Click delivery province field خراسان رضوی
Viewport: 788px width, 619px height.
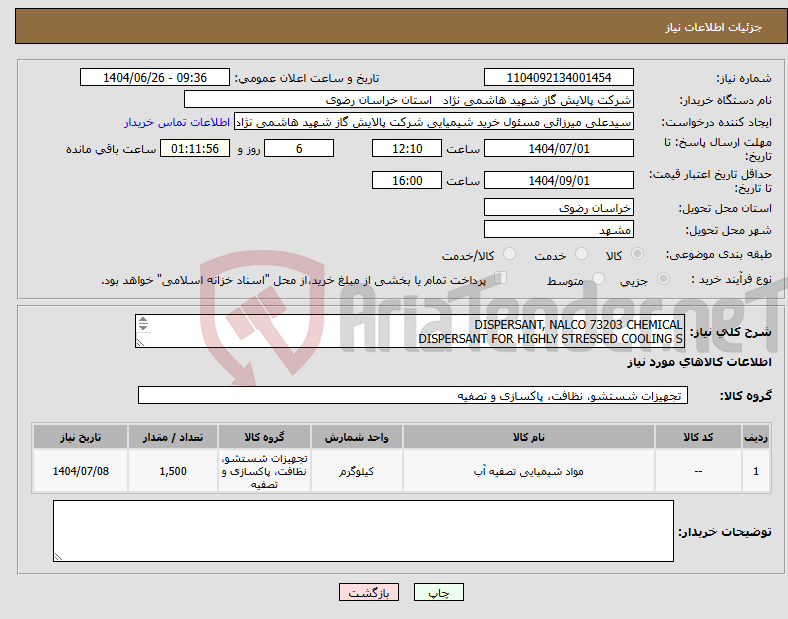559,208
